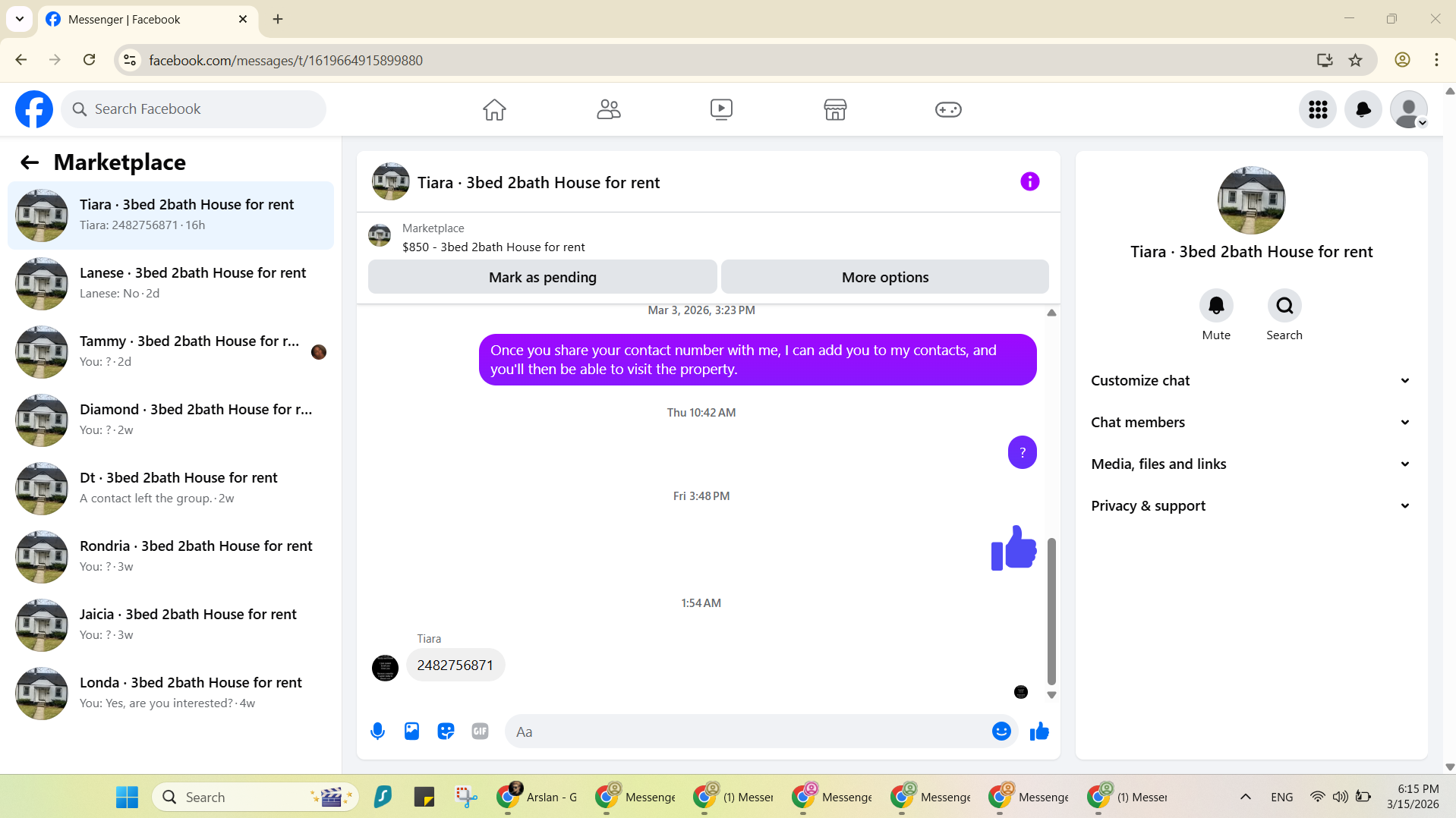Open a new browser tab

point(278,19)
